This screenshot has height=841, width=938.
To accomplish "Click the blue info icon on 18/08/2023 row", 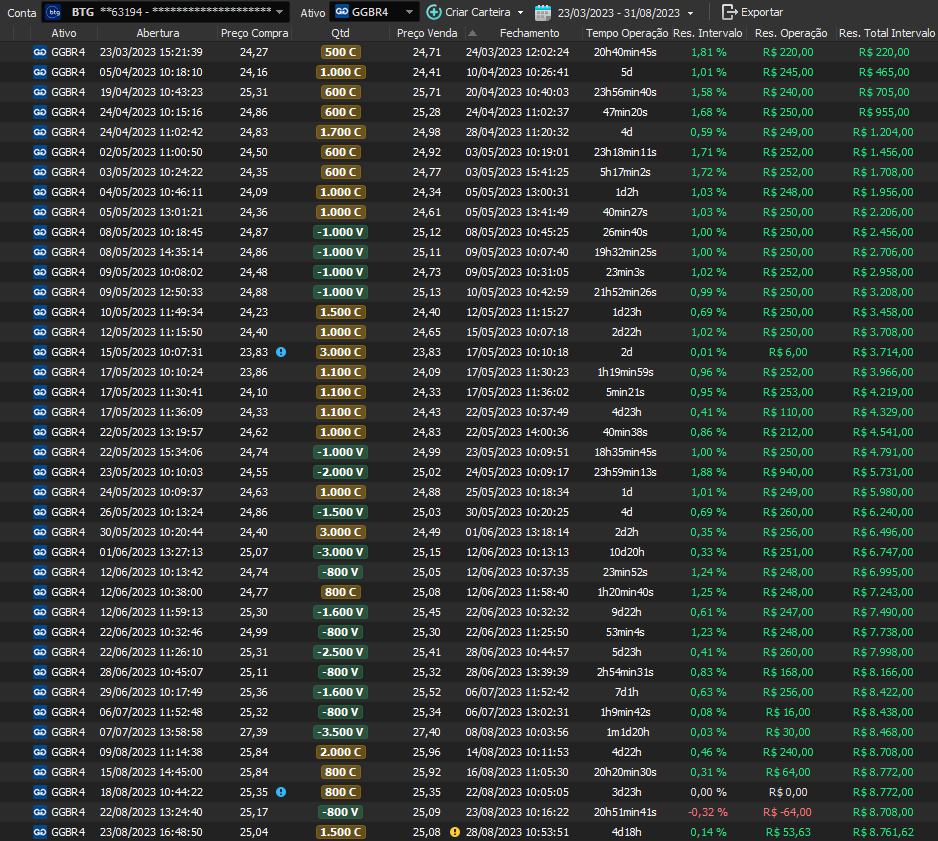I will (x=281, y=792).
